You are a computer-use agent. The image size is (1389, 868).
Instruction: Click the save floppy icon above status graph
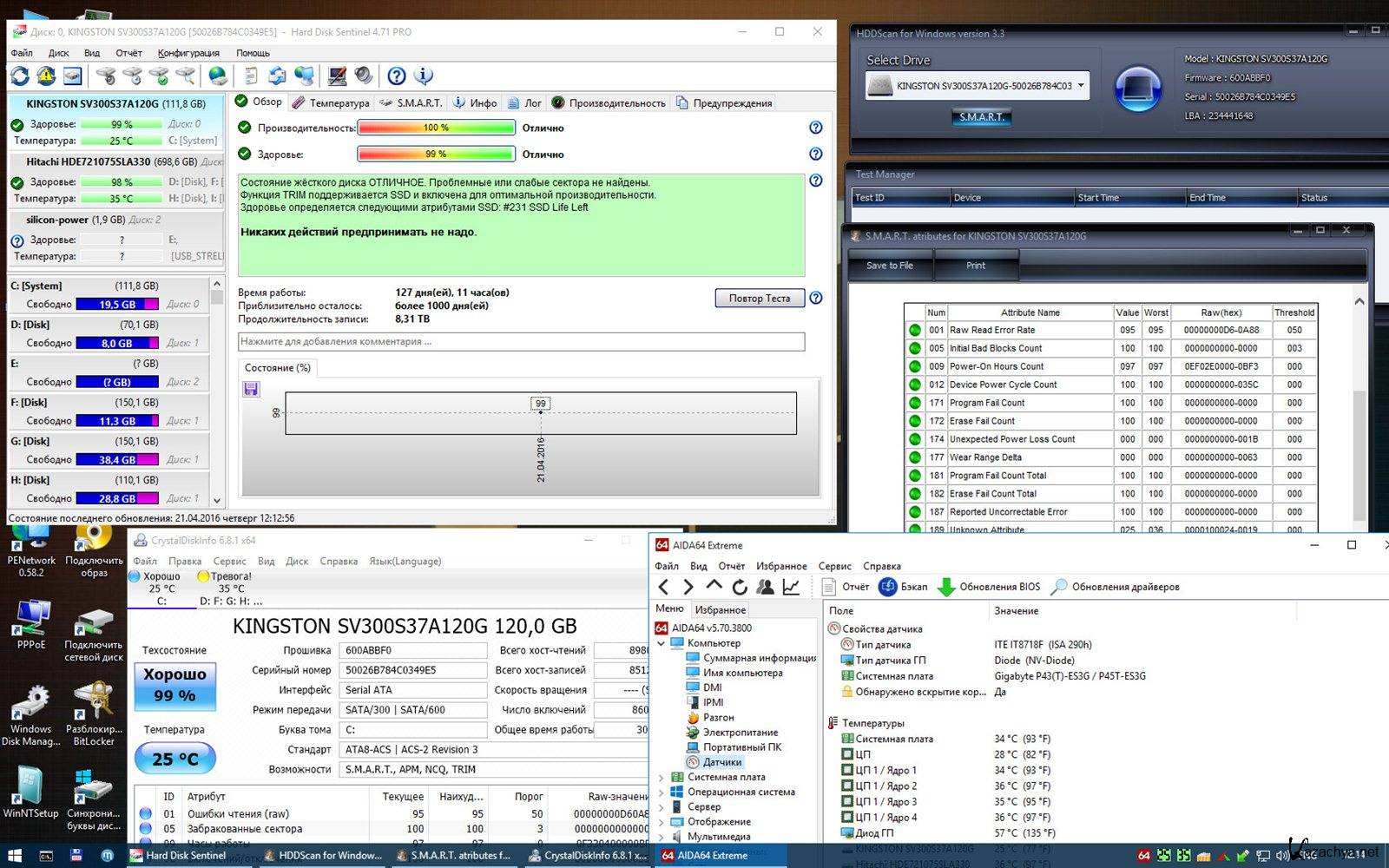click(251, 389)
